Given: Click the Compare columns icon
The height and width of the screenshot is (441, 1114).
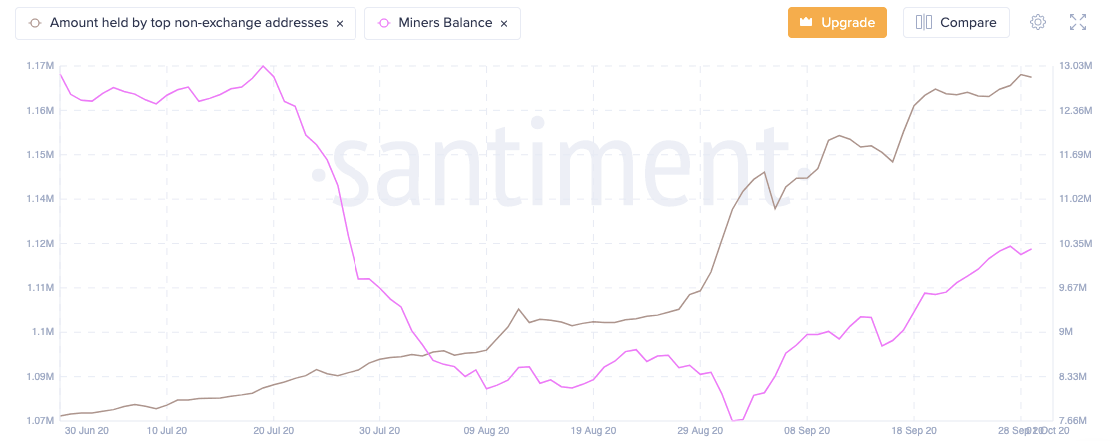Looking at the screenshot, I should pyautogui.click(x=924, y=22).
